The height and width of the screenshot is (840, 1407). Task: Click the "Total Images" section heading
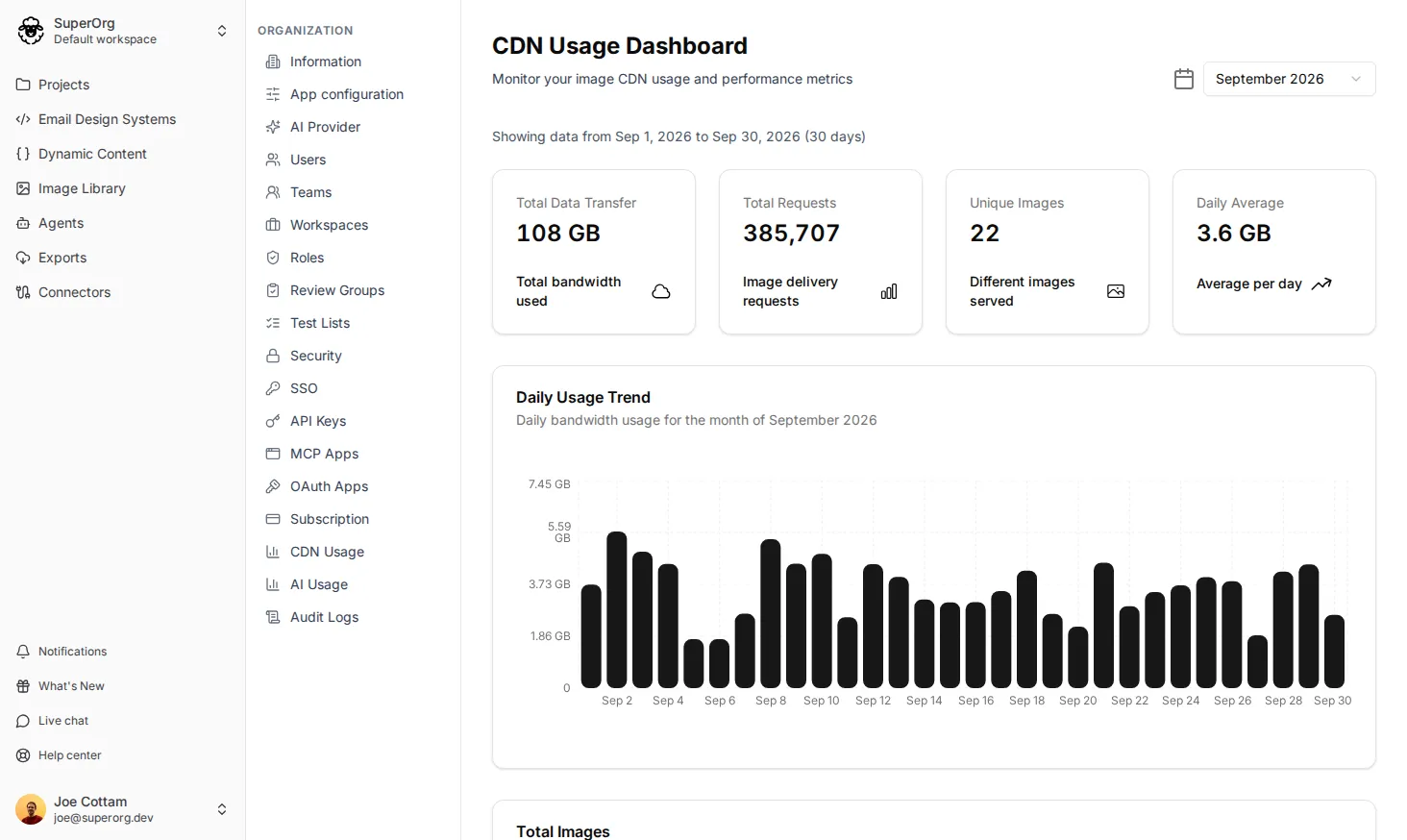pyautogui.click(x=563, y=831)
